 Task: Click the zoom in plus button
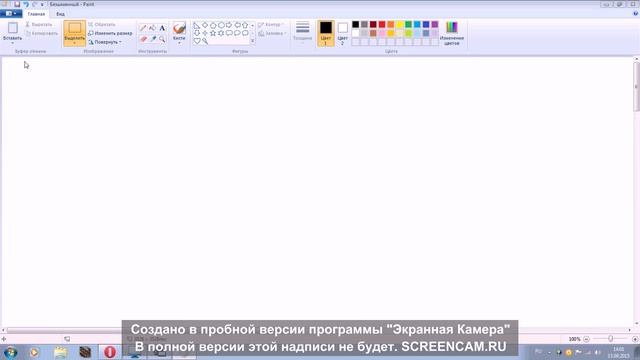[635, 339]
